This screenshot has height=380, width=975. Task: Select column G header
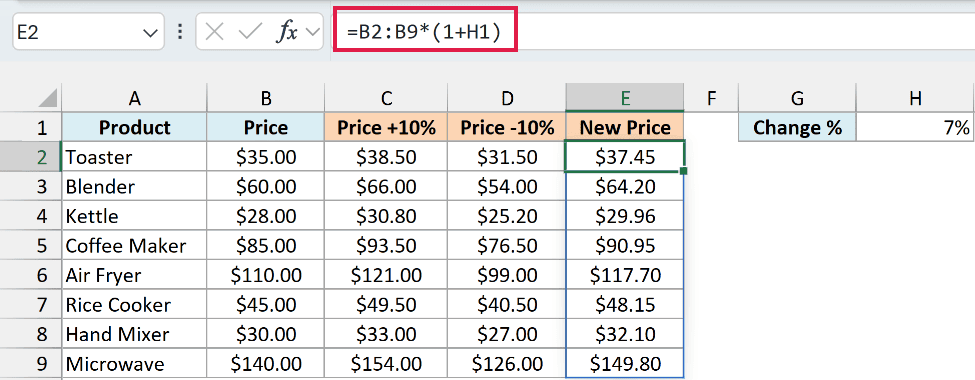pos(797,98)
